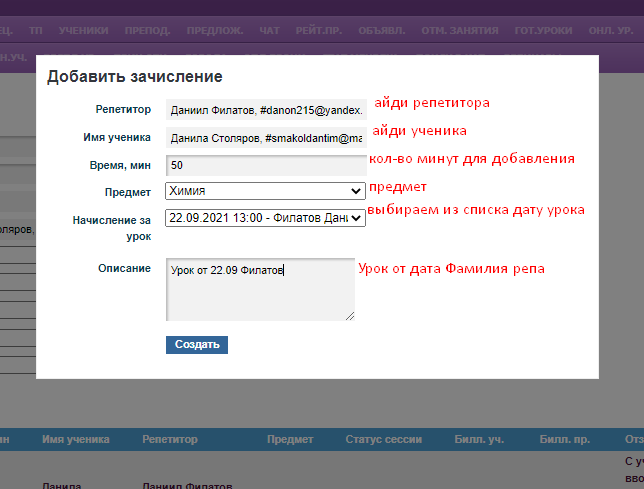Screen dimensions: 644x489
Task: Click the Билл. пр. column header
Action: point(564,439)
